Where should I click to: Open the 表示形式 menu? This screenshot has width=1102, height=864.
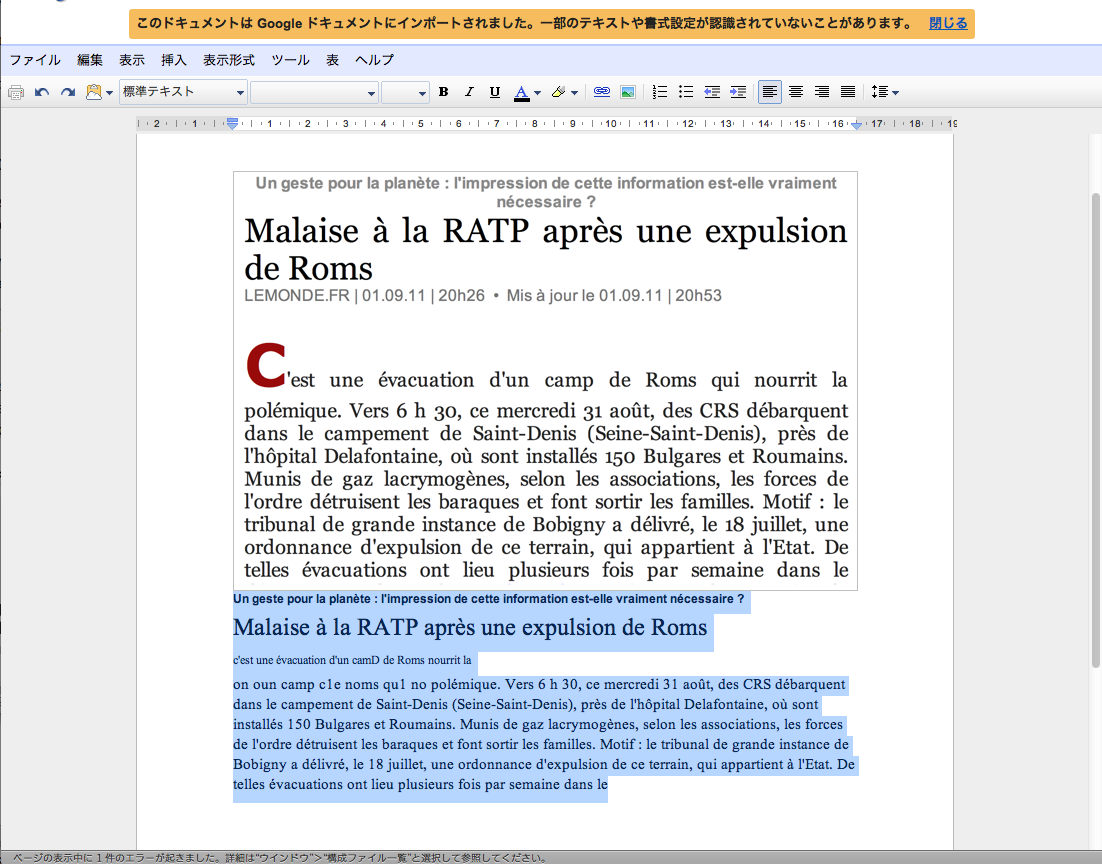(x=229, y=60)
